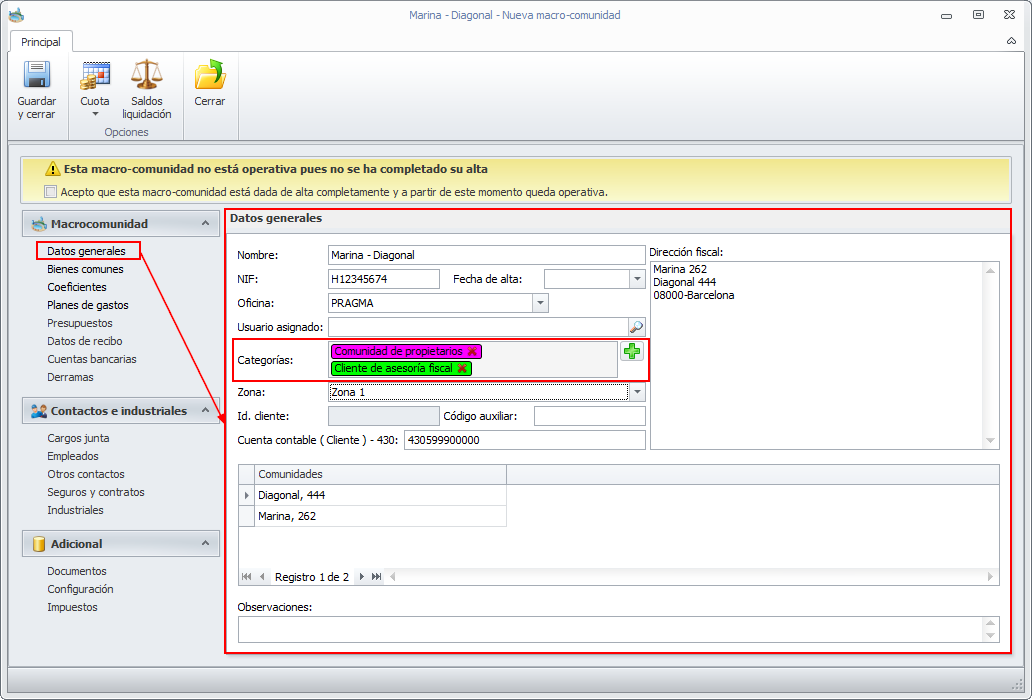Click the Id. cliente field
Image resolution: width=1032 pixels, height=700 pixels.
[x=384, y=416]
